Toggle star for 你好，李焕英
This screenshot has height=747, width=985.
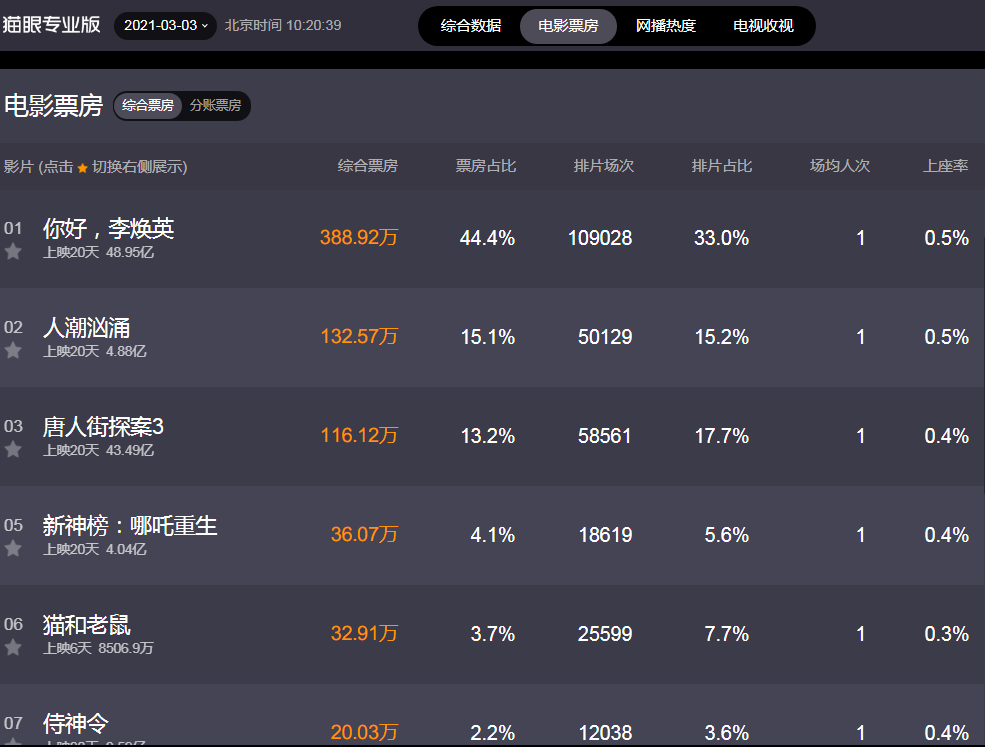point(13,252)
